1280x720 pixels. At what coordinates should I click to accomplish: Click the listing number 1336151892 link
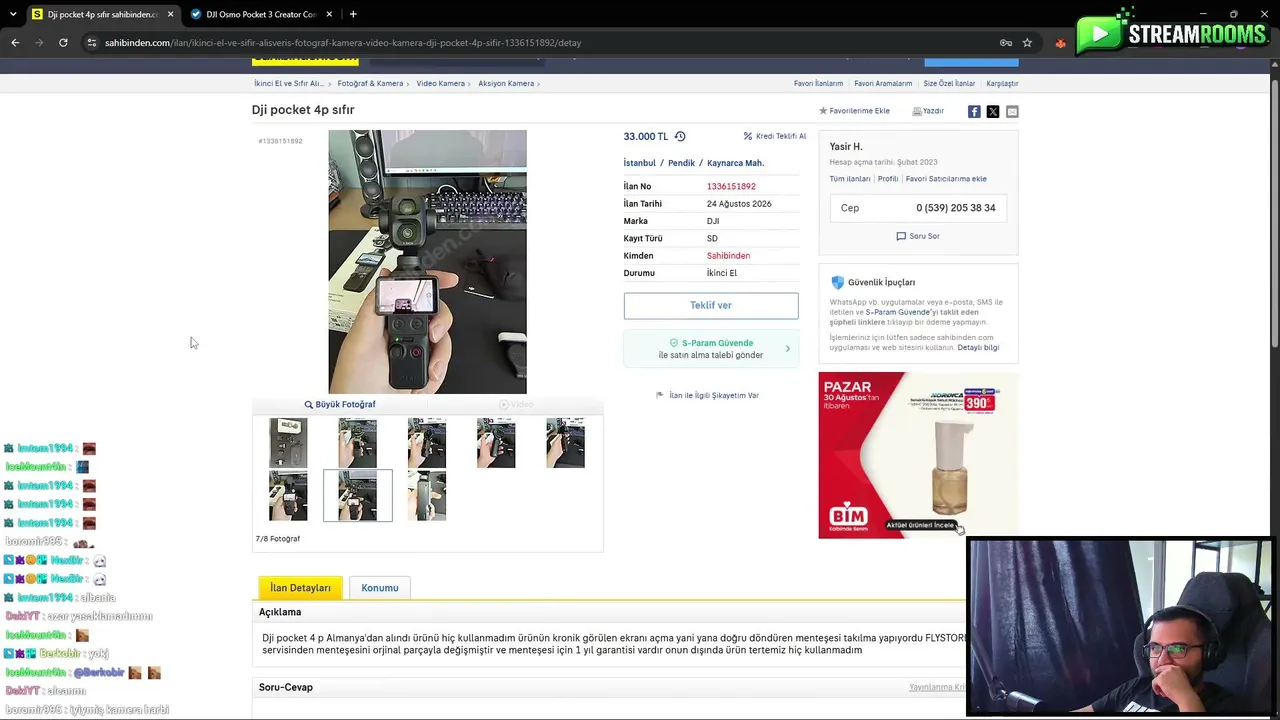(x=731, y=186)
